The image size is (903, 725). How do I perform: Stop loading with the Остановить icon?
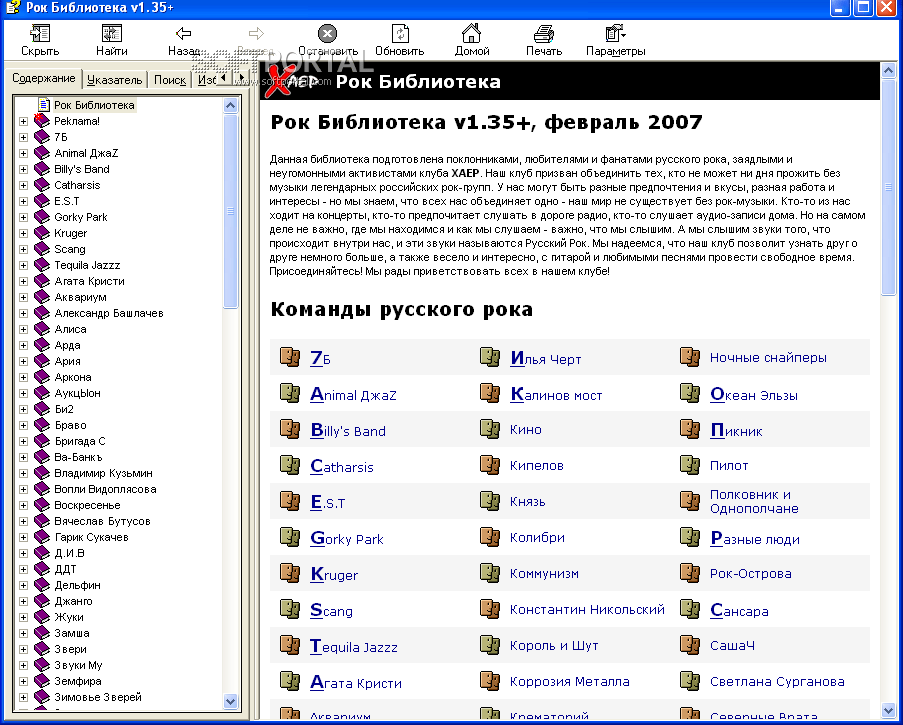328,33
